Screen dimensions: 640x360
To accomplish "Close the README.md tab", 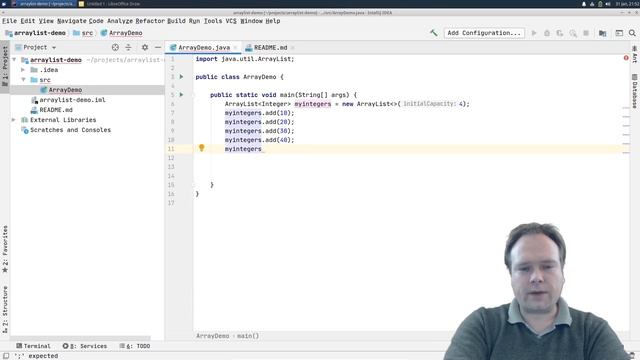I will click(x=293, y=48).
